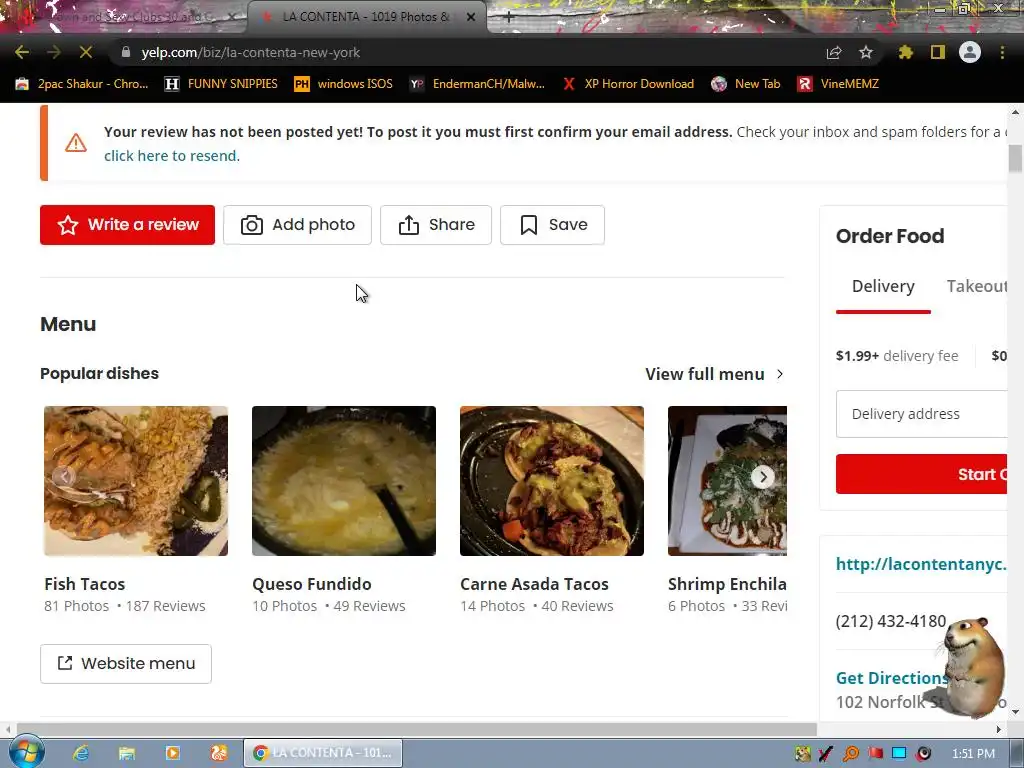The height and width of the screenshot is (768, 1024).
Task: Click the Save button
Action: pyautogui.click(x=552, y=225)
